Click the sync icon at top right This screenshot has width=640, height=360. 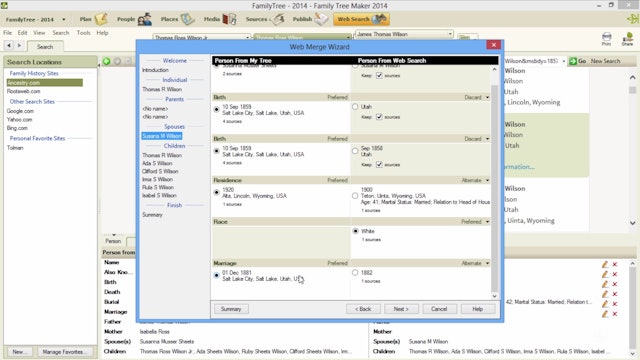pos(633,19)
